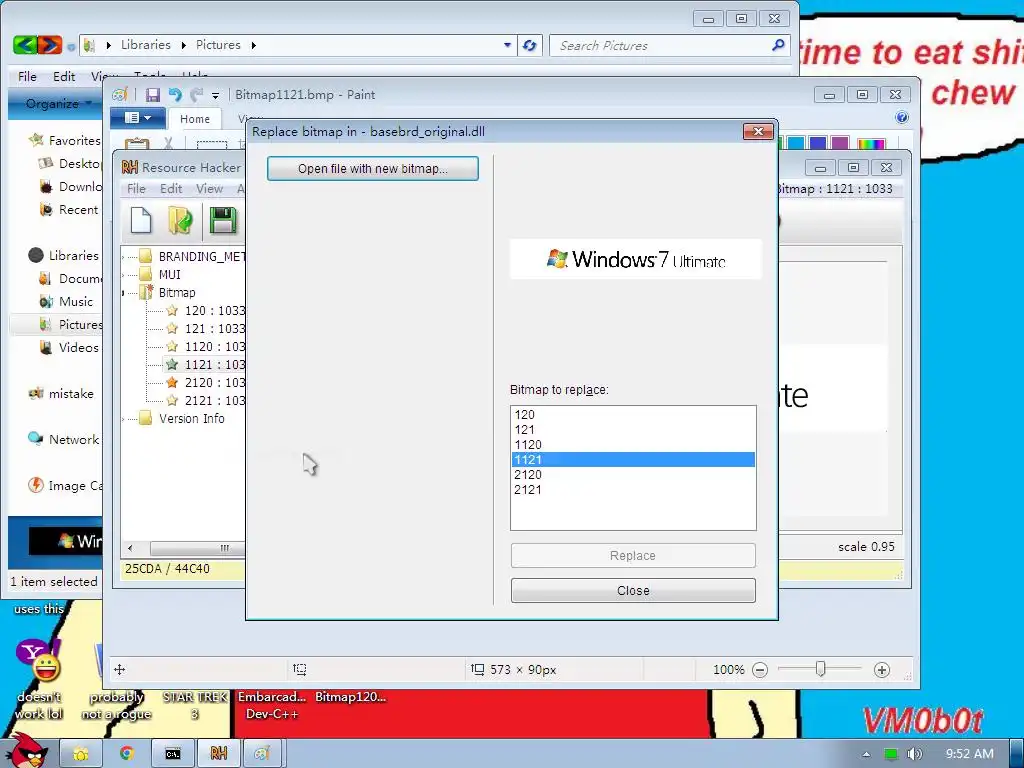The width and height of the screenshot is (1024, 768).
Task: Click Save floppy icon in Resource Hacker toolbar
Action: [223, 220]
